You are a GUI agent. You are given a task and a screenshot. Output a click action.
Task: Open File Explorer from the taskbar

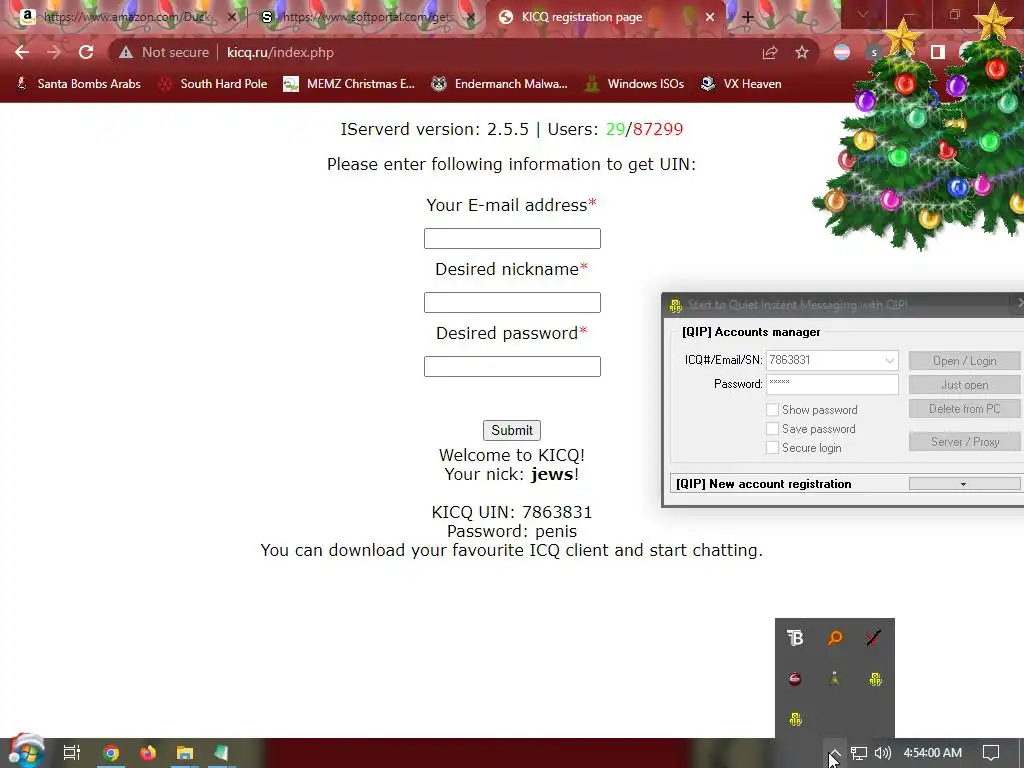(185, 753)
